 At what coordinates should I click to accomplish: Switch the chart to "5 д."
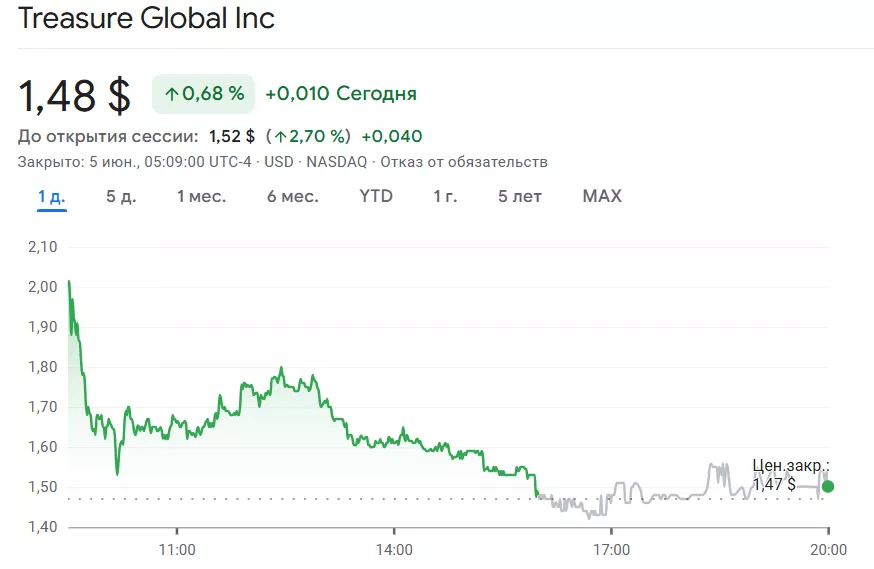click(x=121, y=197)
